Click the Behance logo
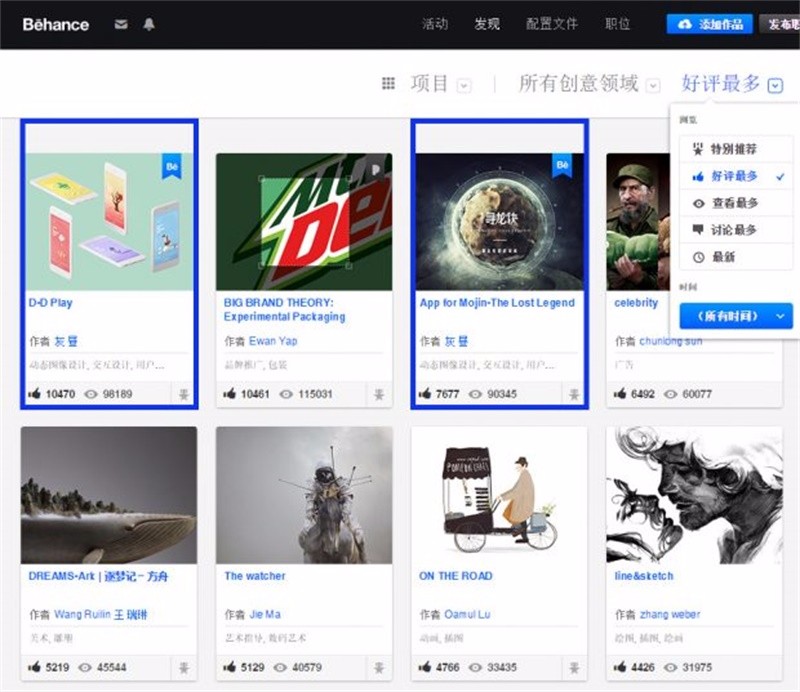This screenshot has width=800, height=692. 56,24
